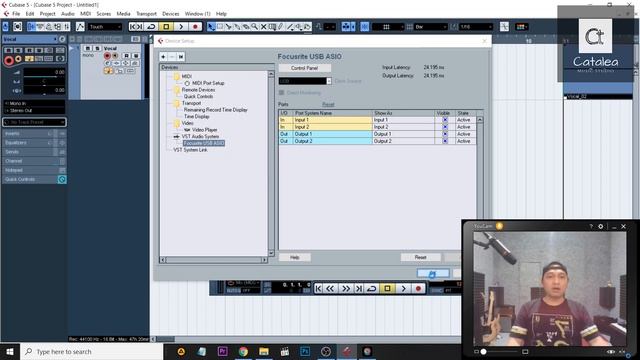Open the No Track Preset dropdown
Viewport: 640px width, 360px height.
point(34,122)
